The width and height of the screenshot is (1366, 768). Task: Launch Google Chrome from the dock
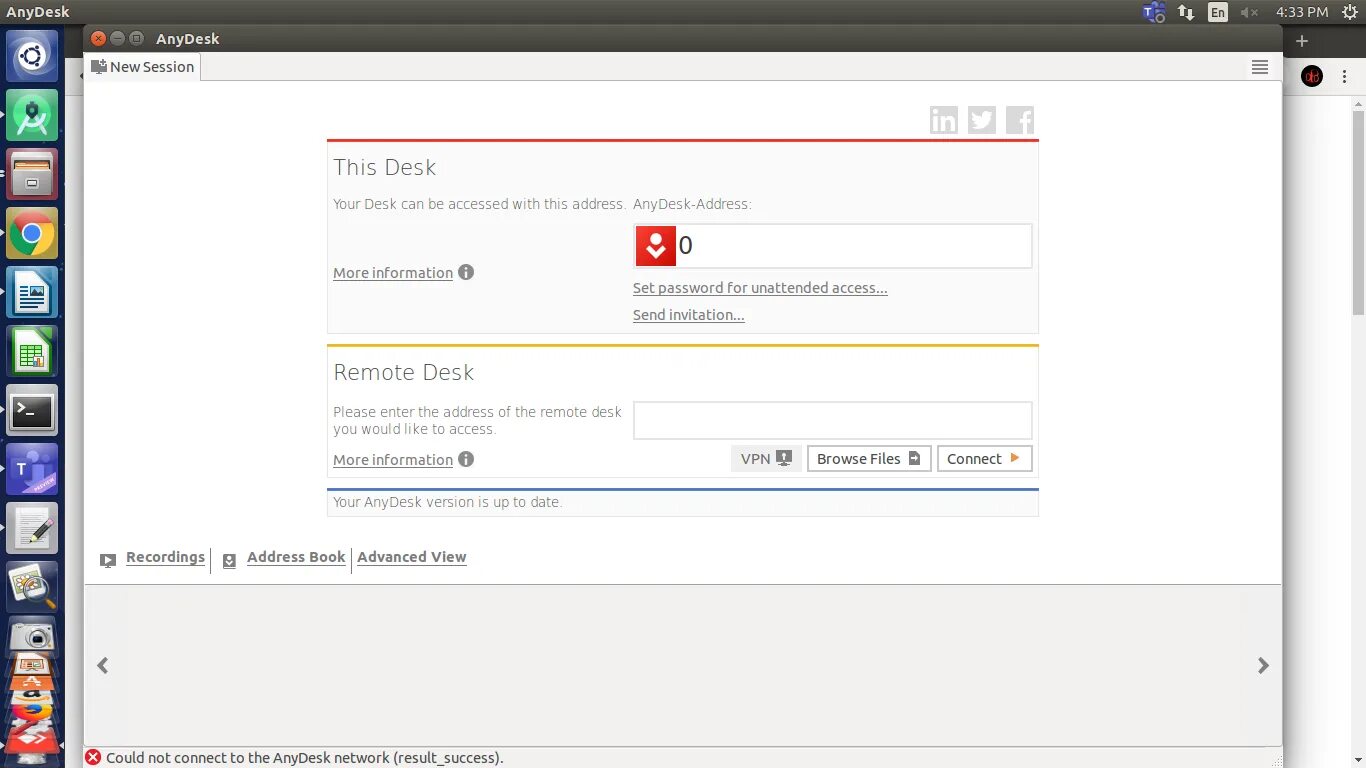[x=32, y=234]
